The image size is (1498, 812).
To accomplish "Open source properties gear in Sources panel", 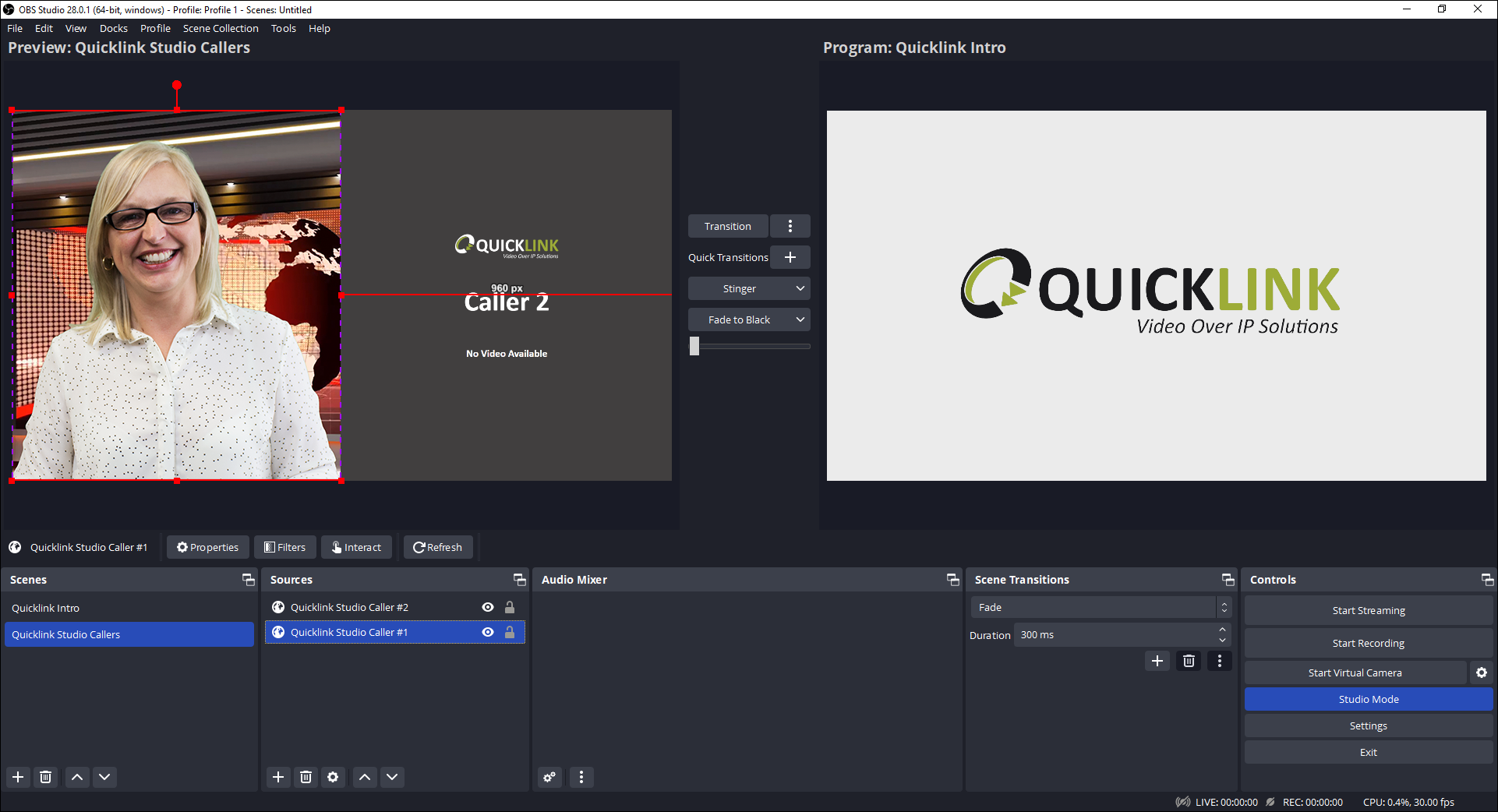I will 333,777.
